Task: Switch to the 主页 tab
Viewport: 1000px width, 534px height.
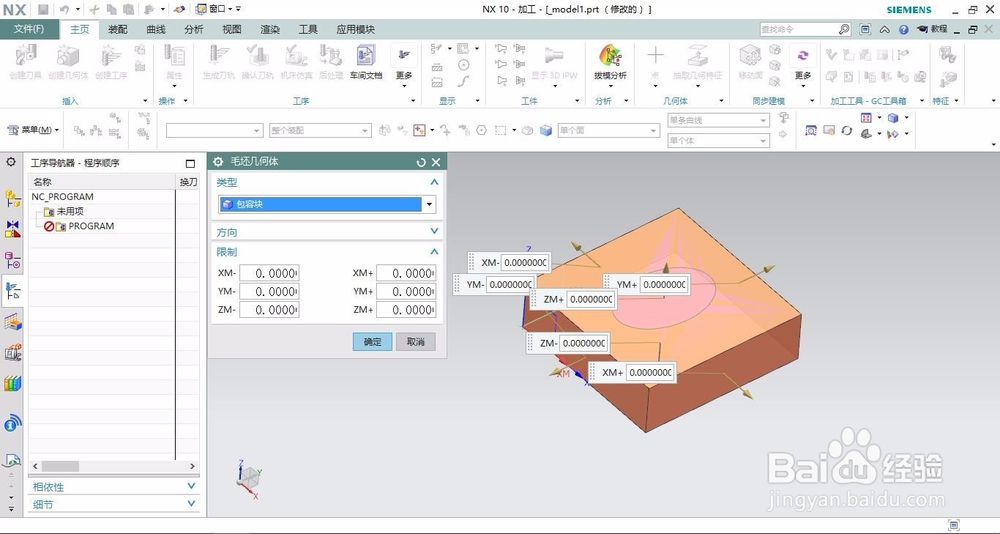Action: [80, 29]
